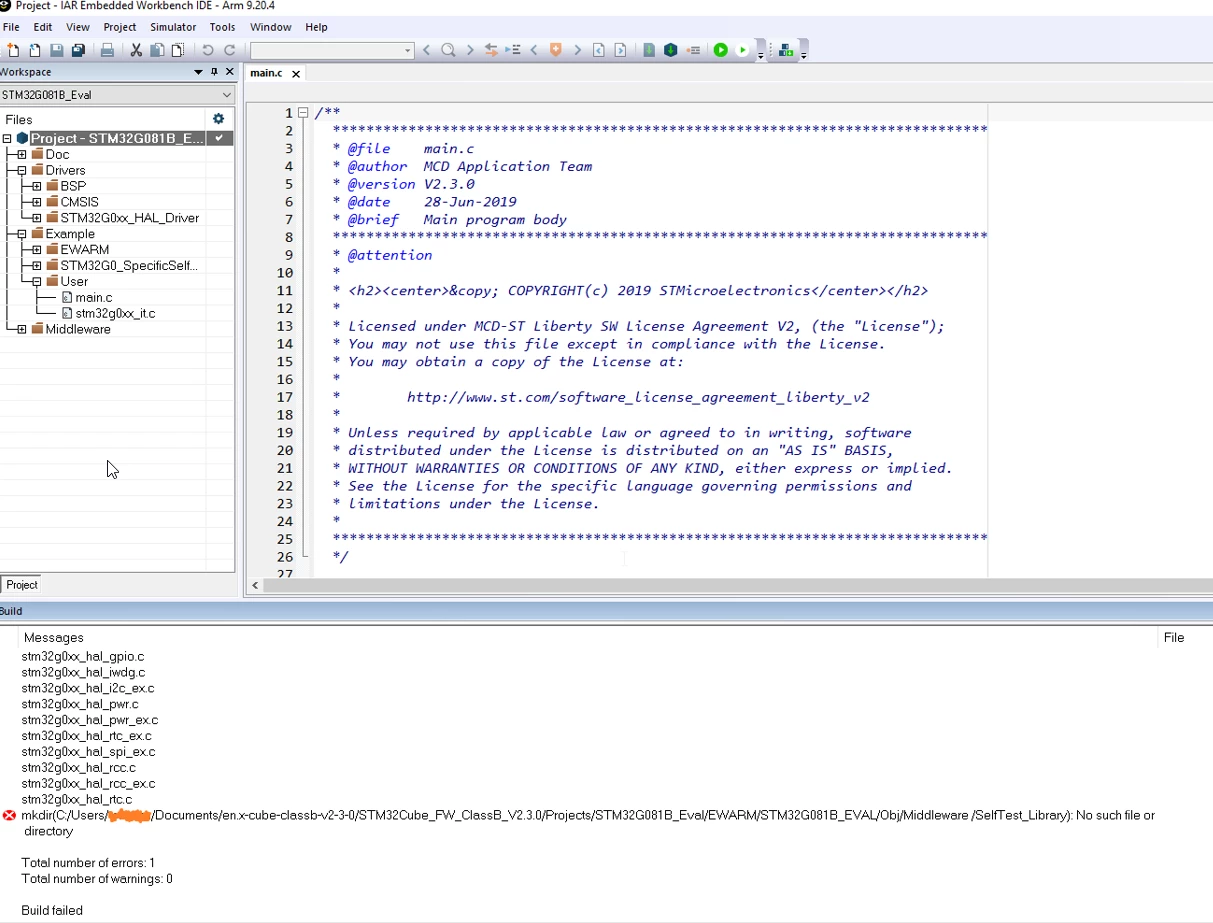1213x923 pixels.
Task: Click the Make build icon
Action: [x=671, y=50]
